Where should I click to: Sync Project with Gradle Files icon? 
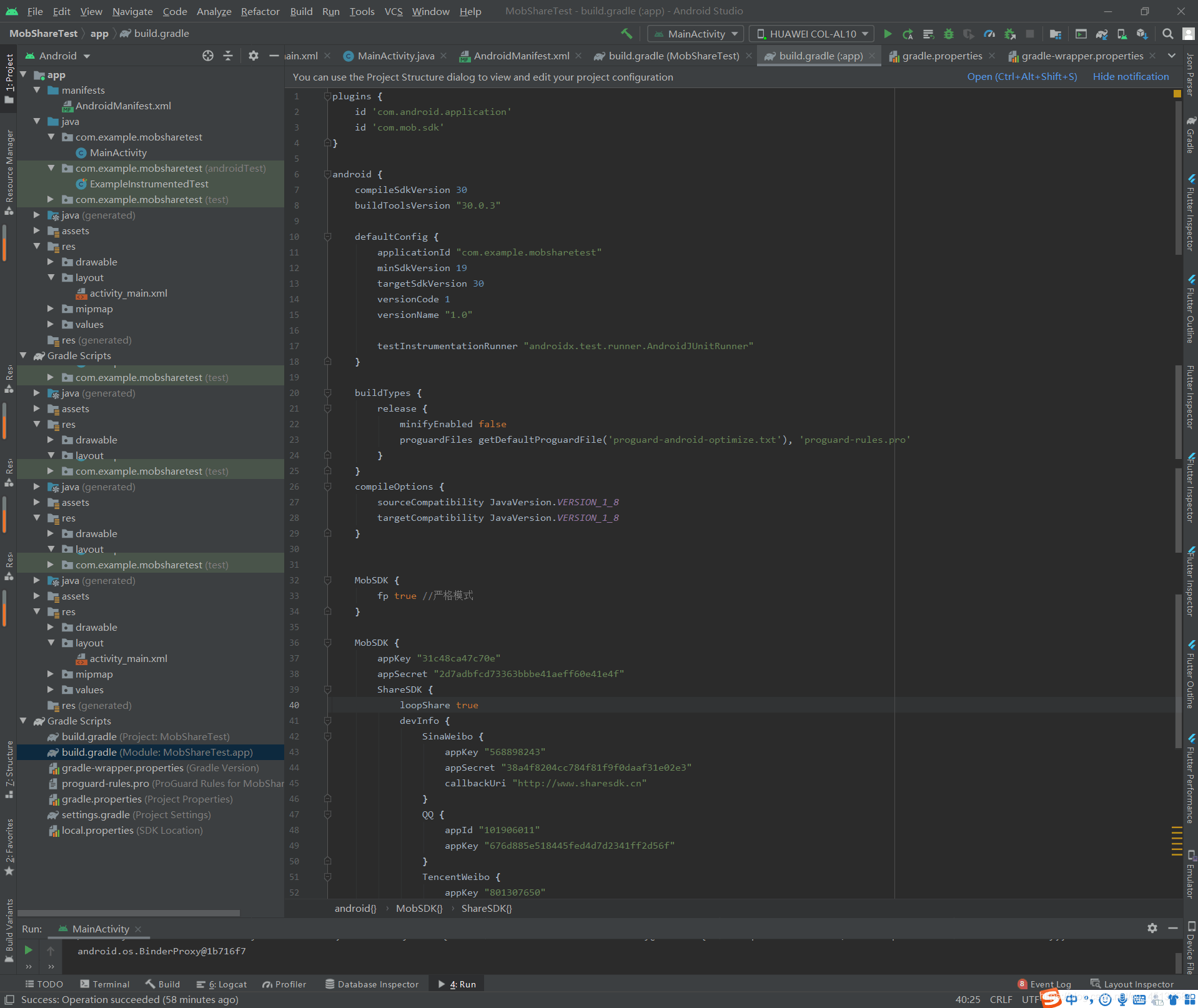[1102, 34]
